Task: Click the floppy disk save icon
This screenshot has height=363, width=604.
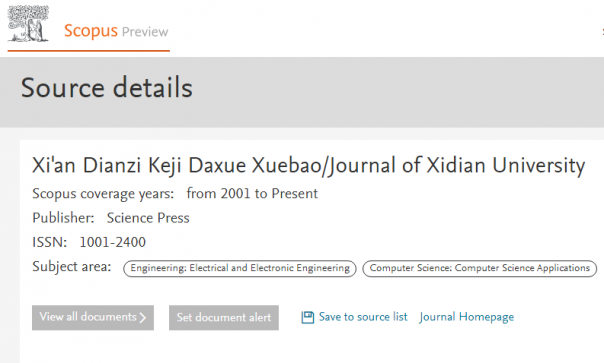Action: 307,317
